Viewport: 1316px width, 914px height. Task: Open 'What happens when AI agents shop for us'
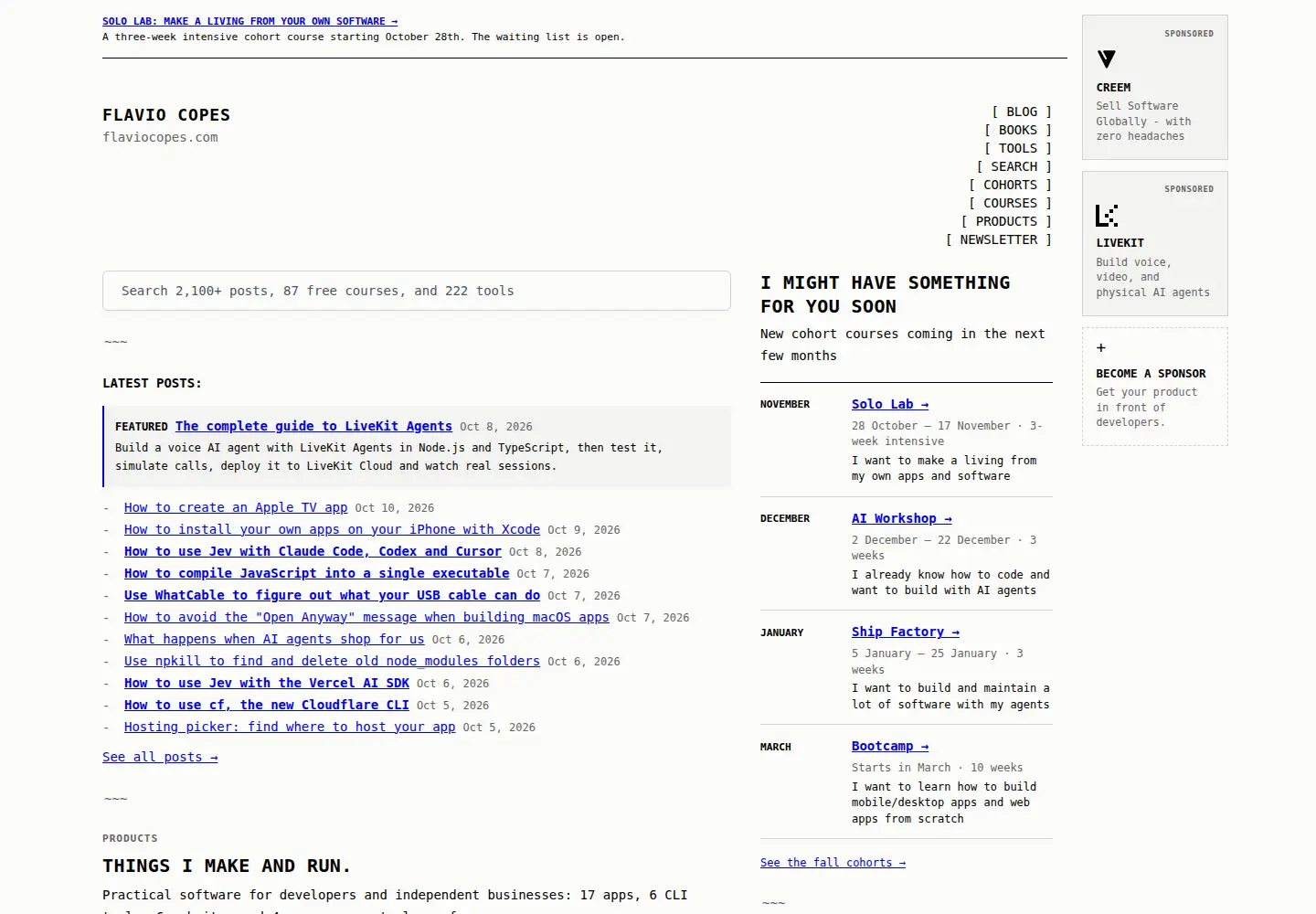274,639
